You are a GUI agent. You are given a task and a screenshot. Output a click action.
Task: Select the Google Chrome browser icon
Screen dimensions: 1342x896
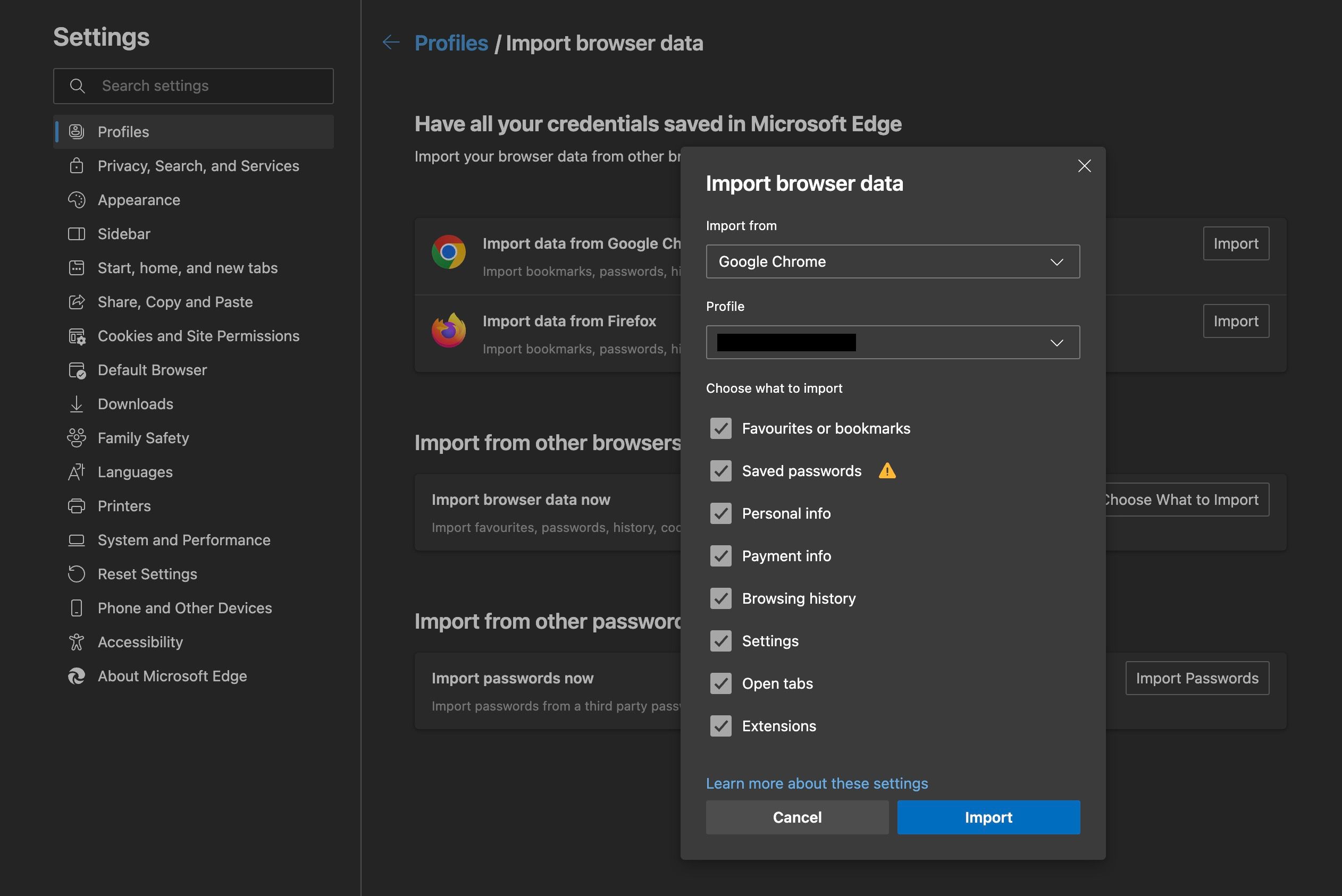(449, 252)
